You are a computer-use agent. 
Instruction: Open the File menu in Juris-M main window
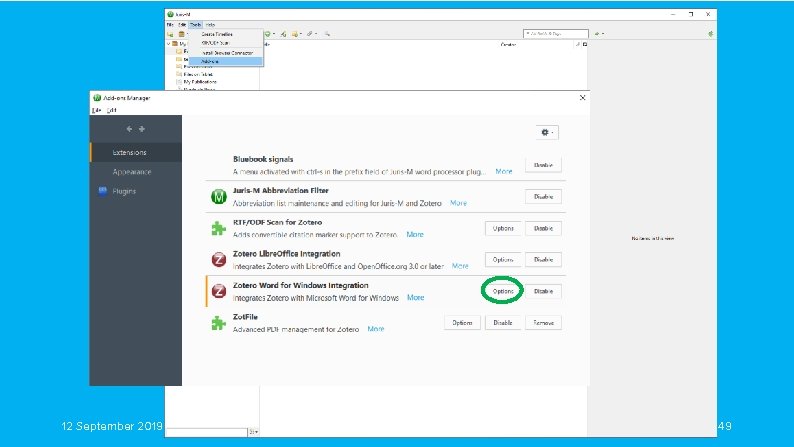[x=170, y=25]
